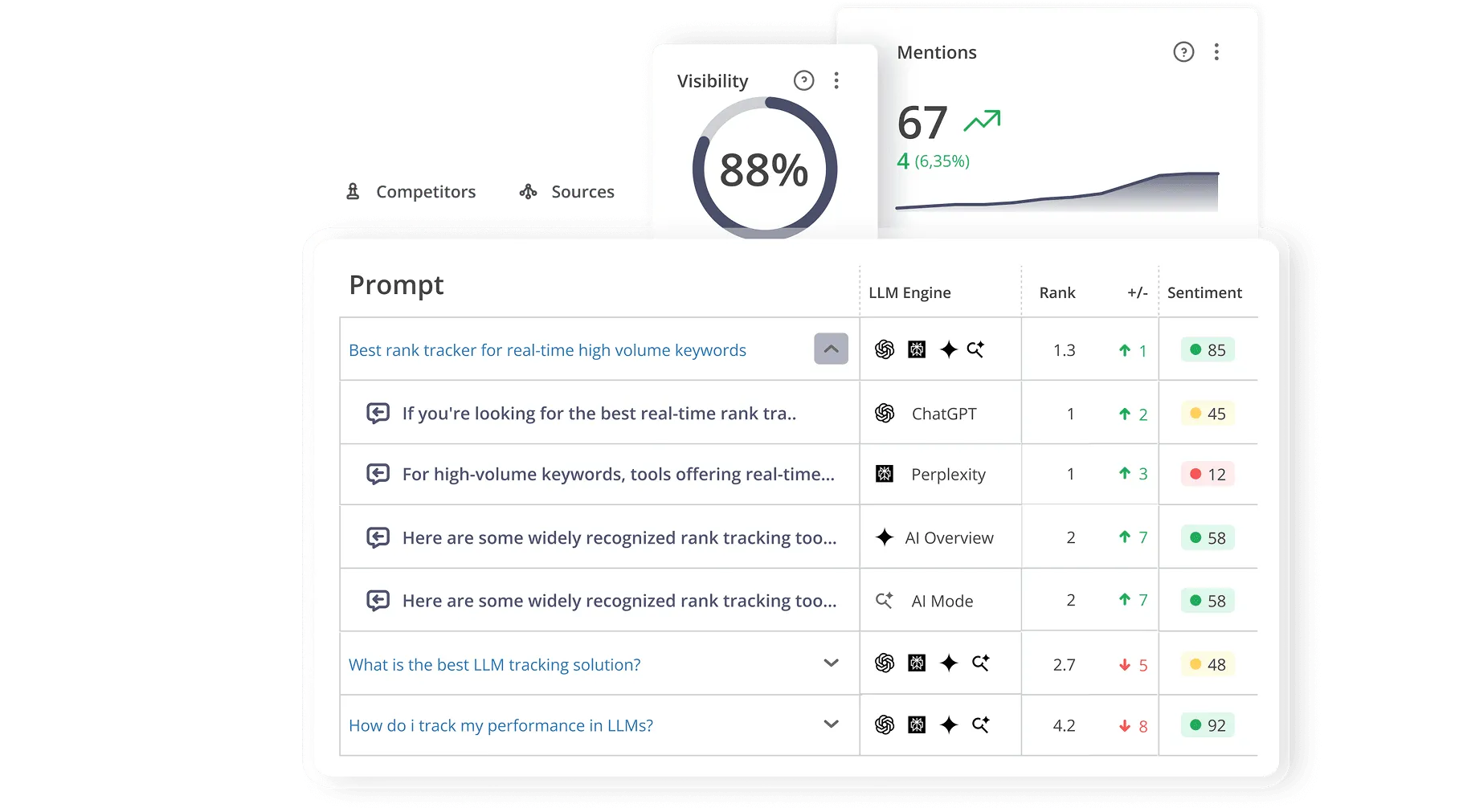Click the yellow sentiment badge 45
The image size is (1459, 812).
pyautogui.click(x=1208, y=413)
